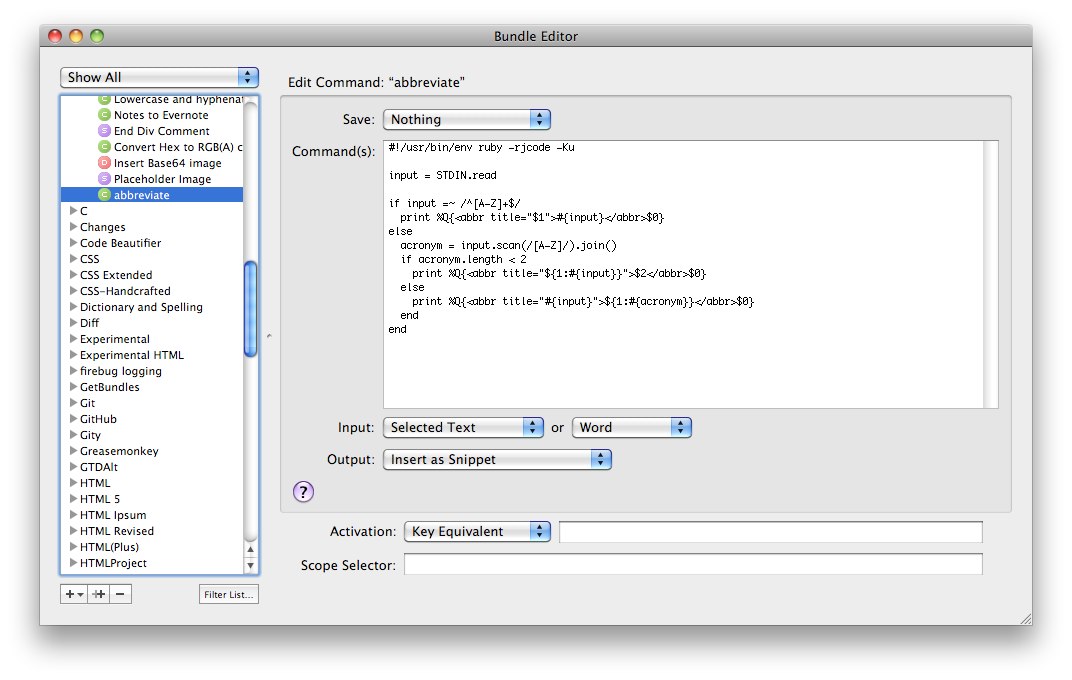Expand the CSS bundle disclosure triangle

73,259
